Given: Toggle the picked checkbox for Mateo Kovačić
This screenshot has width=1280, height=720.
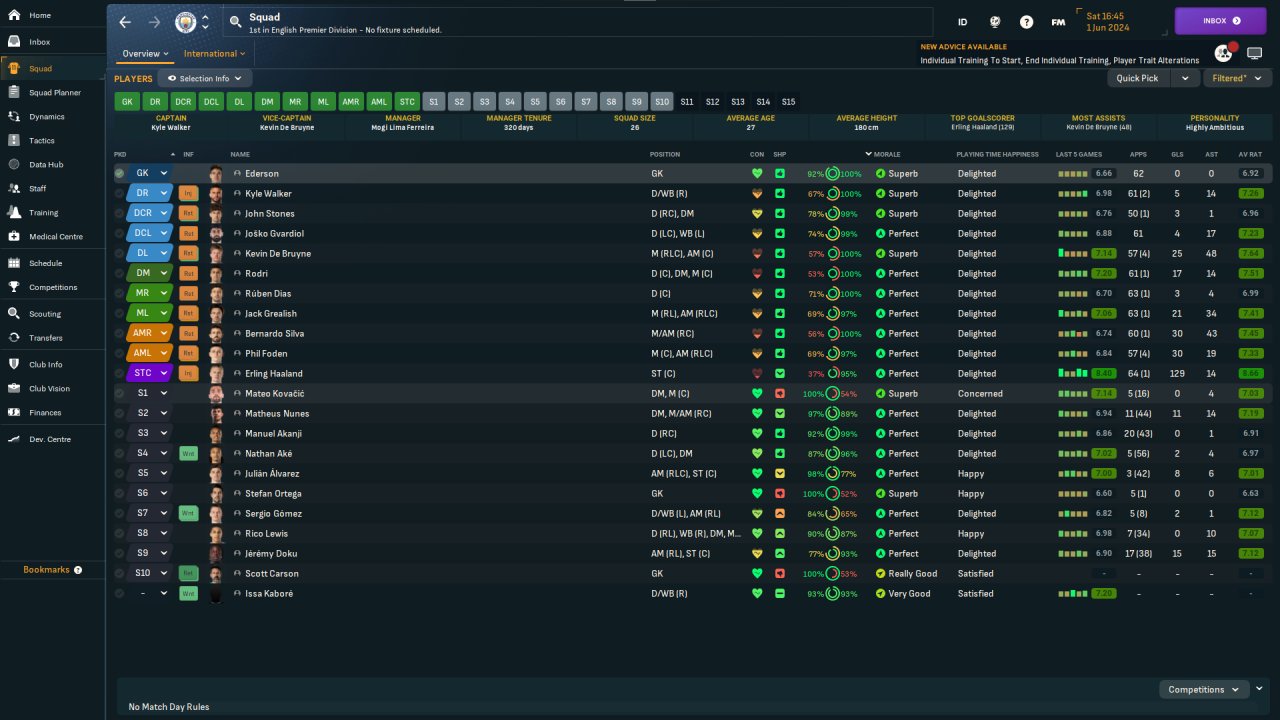Looking at the screenshot, I should [120, 393].
